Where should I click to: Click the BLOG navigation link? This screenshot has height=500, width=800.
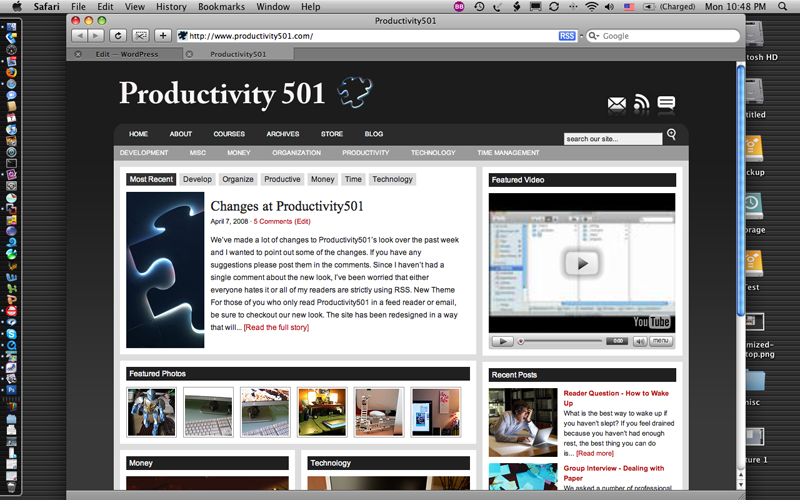[x=373, y=134]
